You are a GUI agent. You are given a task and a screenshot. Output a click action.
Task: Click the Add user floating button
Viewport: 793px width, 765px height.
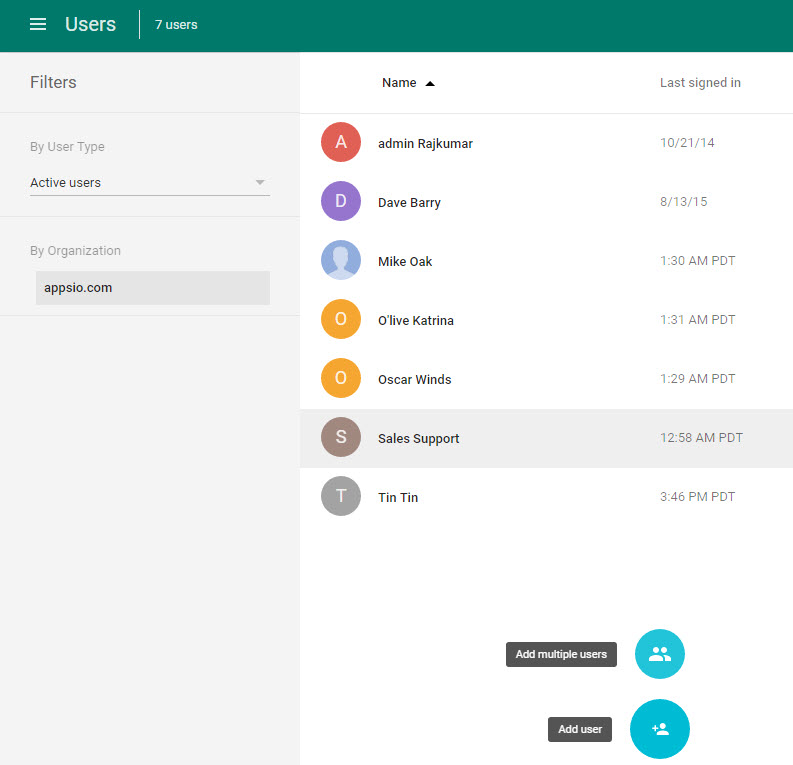click(x=660, y=729)
